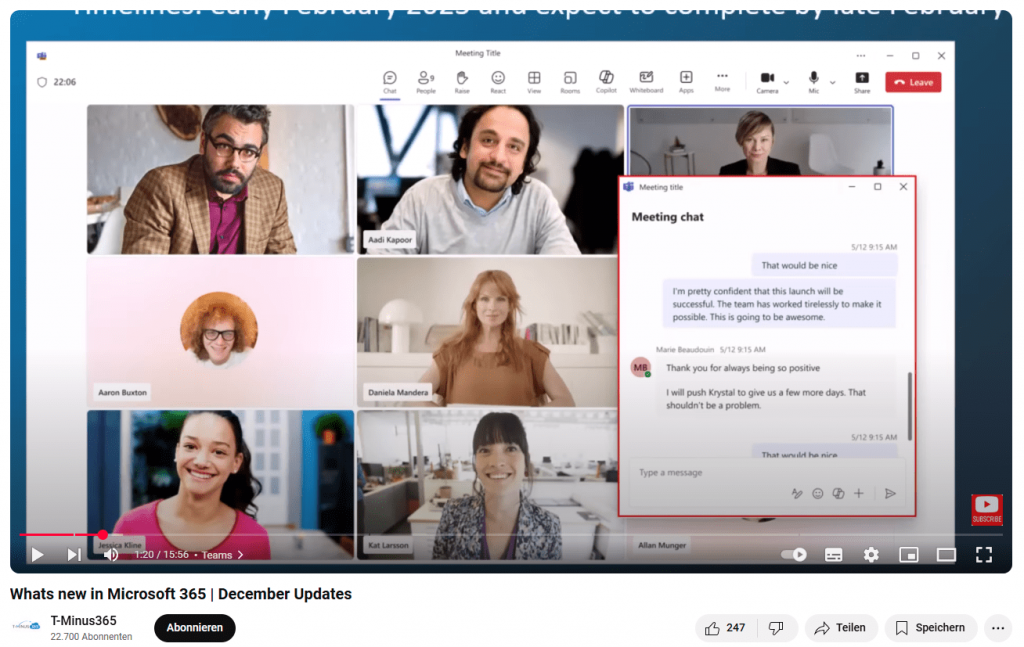
Task: Click the 'Thank you for always being so positive' message
Action: coord(743,368)
